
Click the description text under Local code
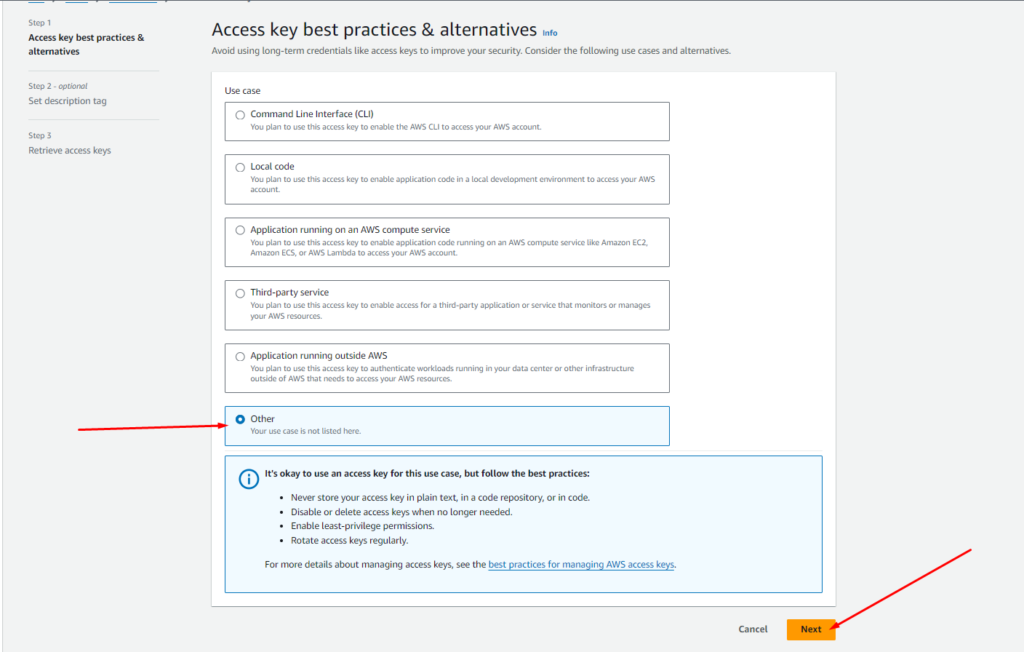(x=452, y=183)
